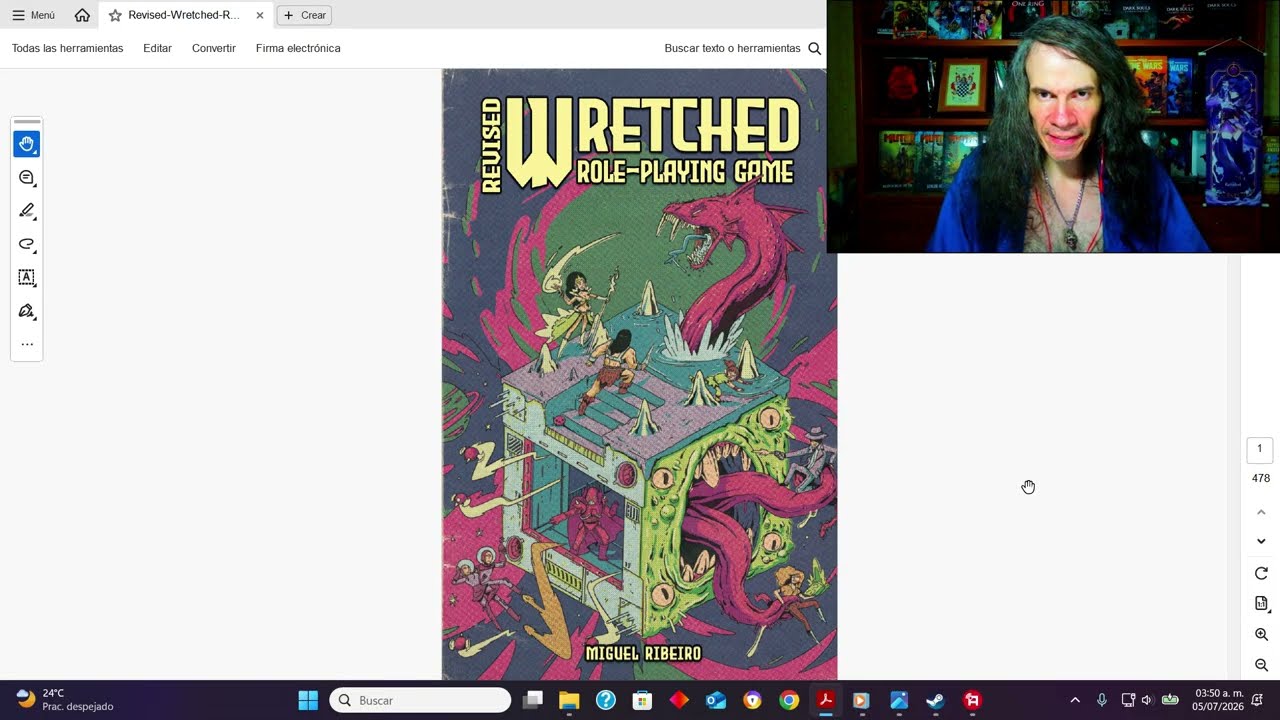Star the Revised-Wretched document tab
Image resolution: width=1280 pixels, height=720 pixels.
pyautogui.click(x=115, y=15)
